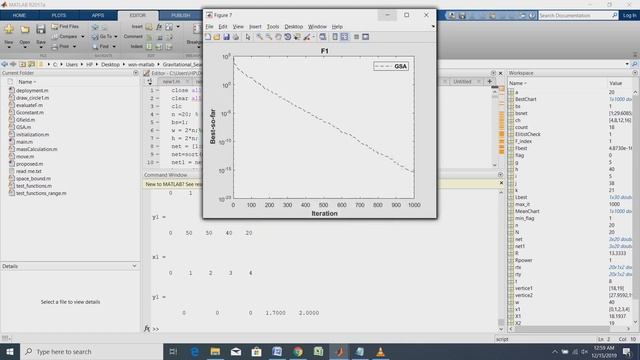Open the Tools menu in the Figure window
The height and width of the screenshot is (360, 640).
point(273,27)
